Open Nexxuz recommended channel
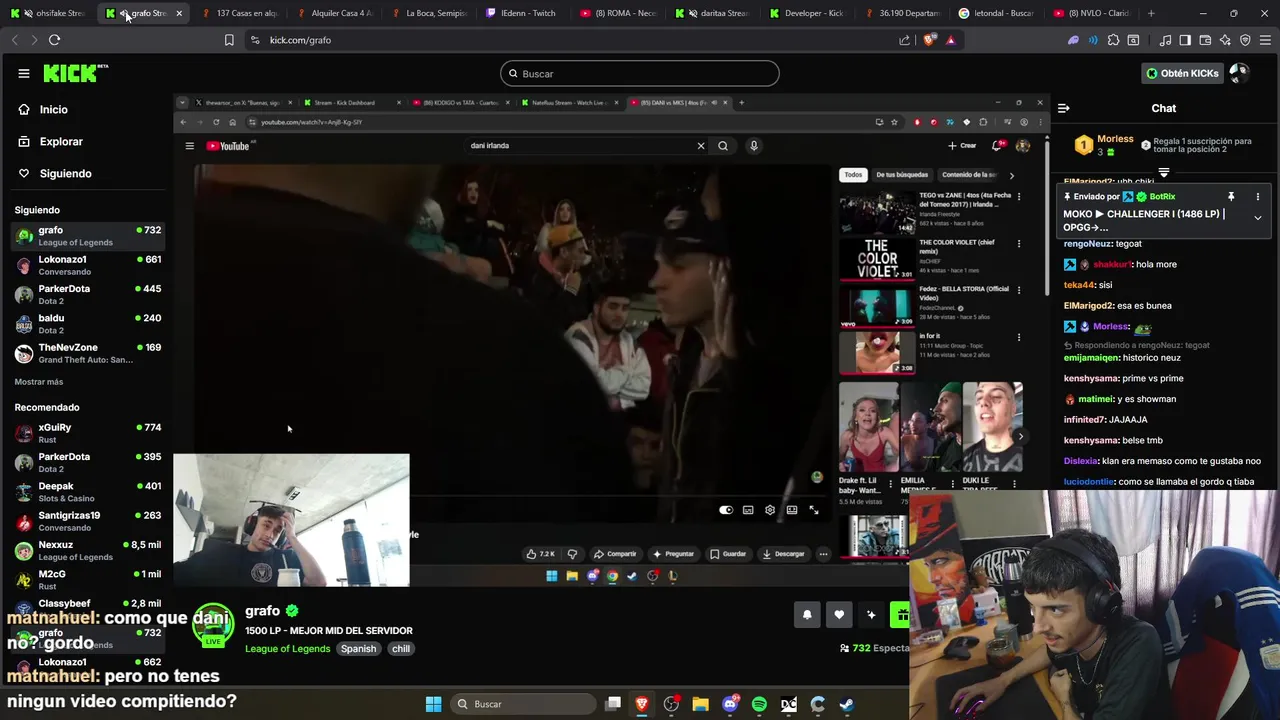Viewport: 1280px width, 720px height. pyautogui.click(x=88, y=551)
